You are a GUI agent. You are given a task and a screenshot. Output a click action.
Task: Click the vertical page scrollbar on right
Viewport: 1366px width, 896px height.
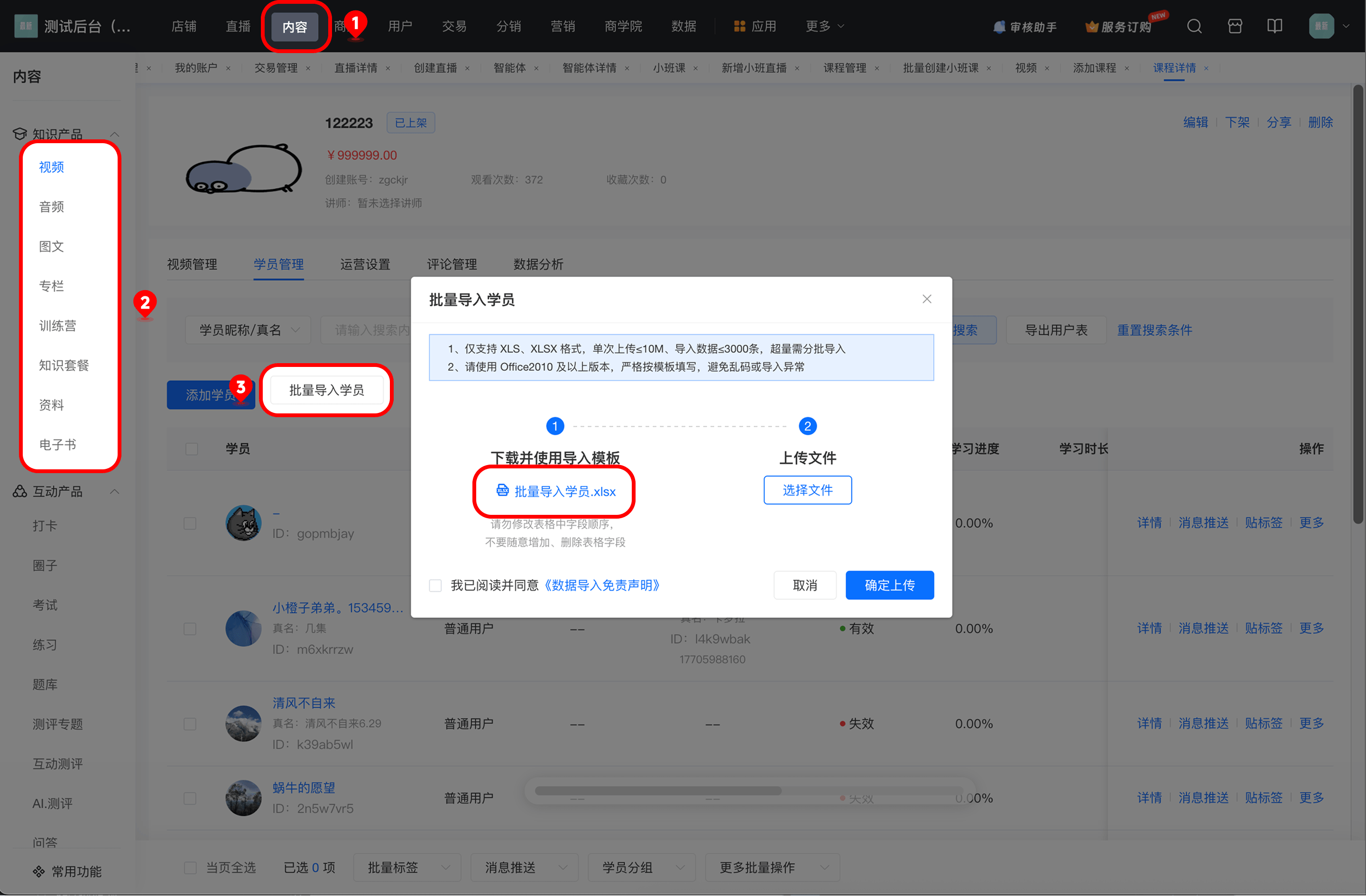(x=1357, y=304)
